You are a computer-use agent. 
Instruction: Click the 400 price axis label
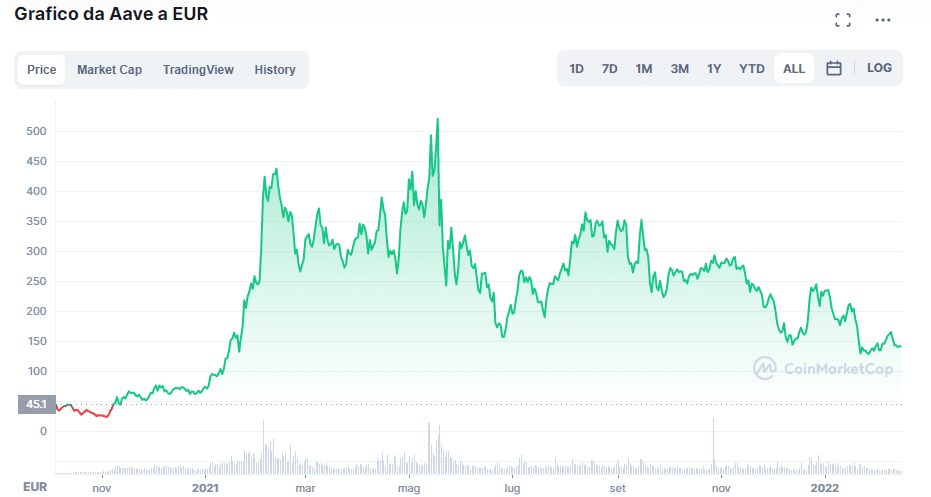pyautogui.click(x=36, y=191)
